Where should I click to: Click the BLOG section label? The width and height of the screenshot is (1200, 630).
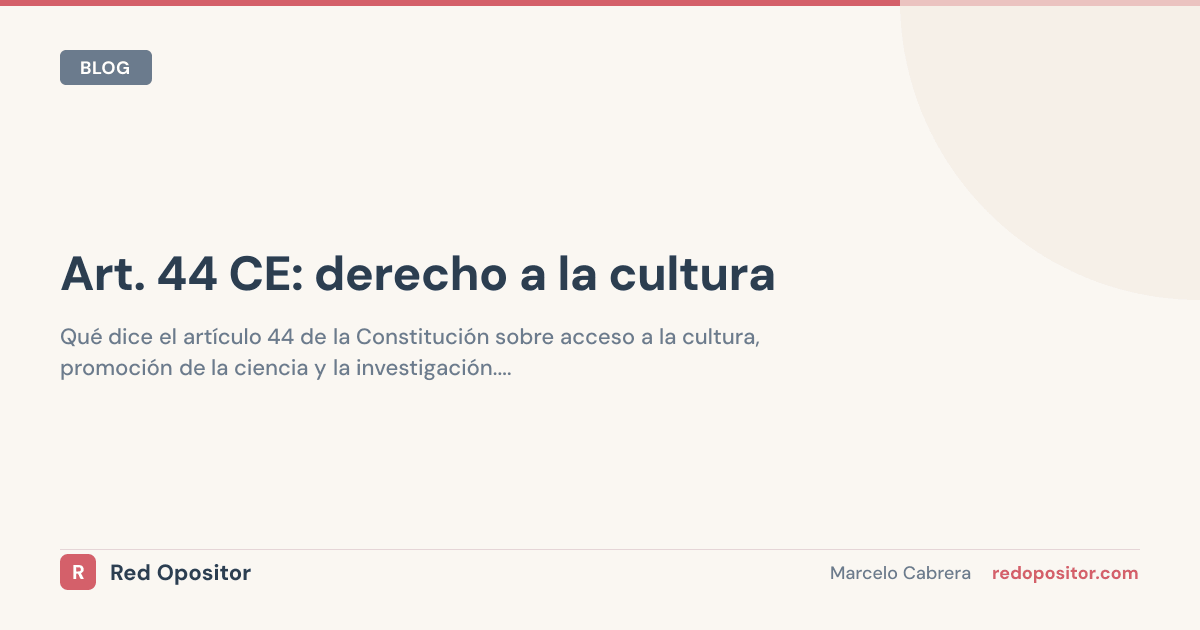(105, 67)
